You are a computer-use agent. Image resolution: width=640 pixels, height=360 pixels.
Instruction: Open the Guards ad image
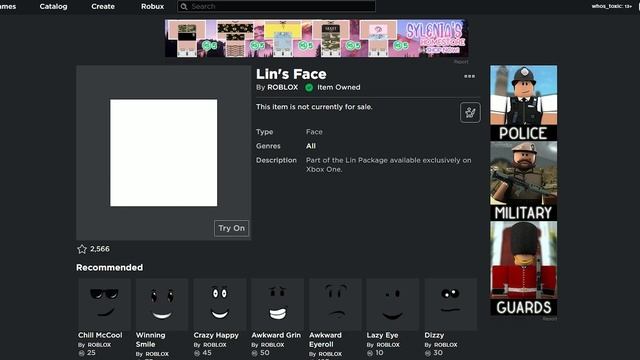pos(523,268)
